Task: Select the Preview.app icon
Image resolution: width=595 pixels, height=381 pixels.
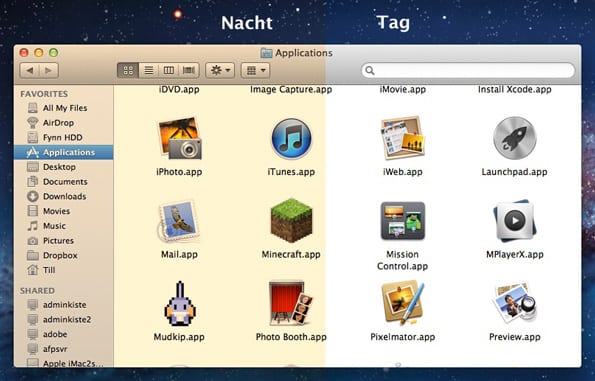Action: (514, 303)
